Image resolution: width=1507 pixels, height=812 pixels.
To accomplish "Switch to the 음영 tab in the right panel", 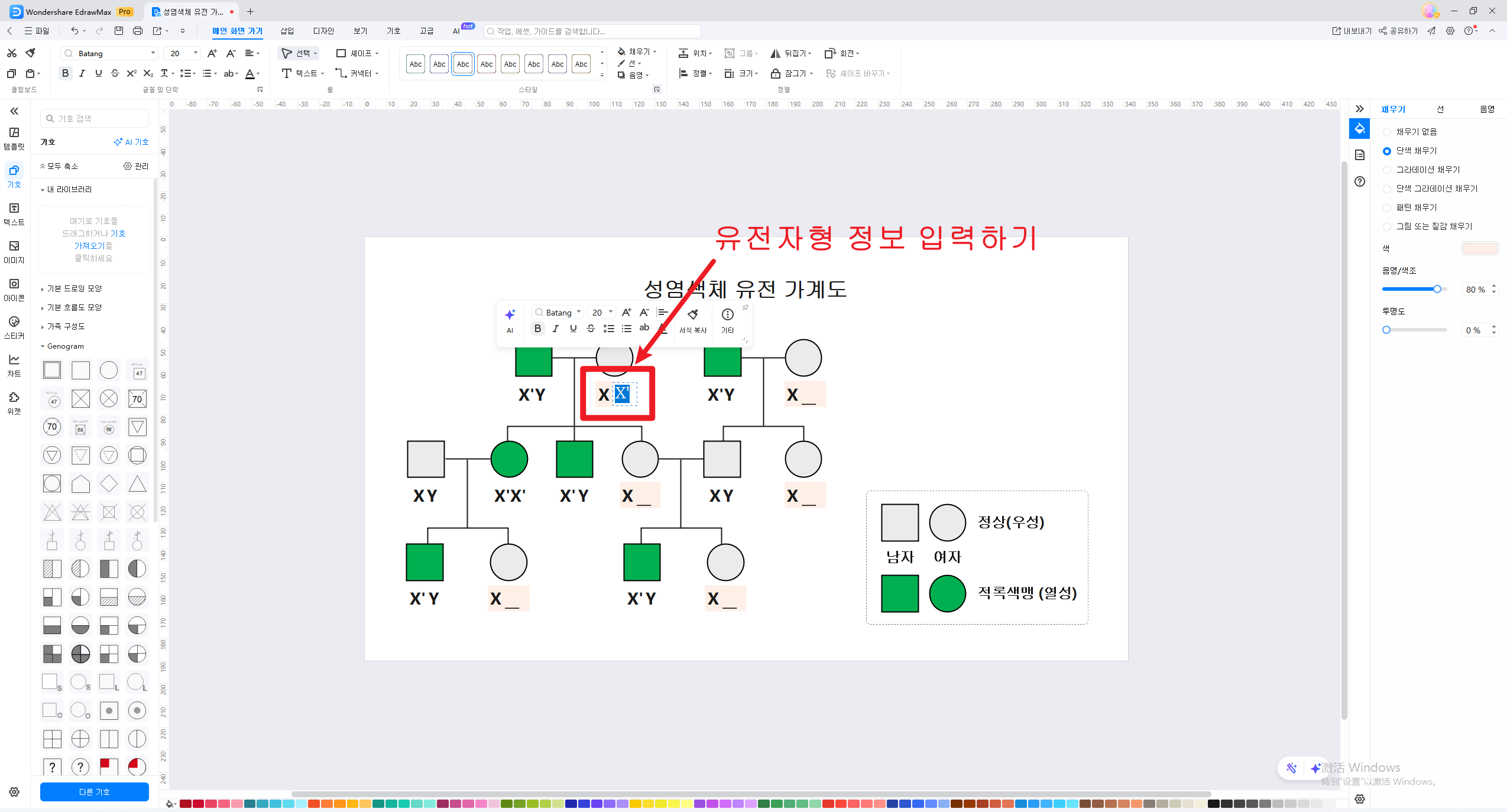I will pyautogui.click(x=1486, y=109).
